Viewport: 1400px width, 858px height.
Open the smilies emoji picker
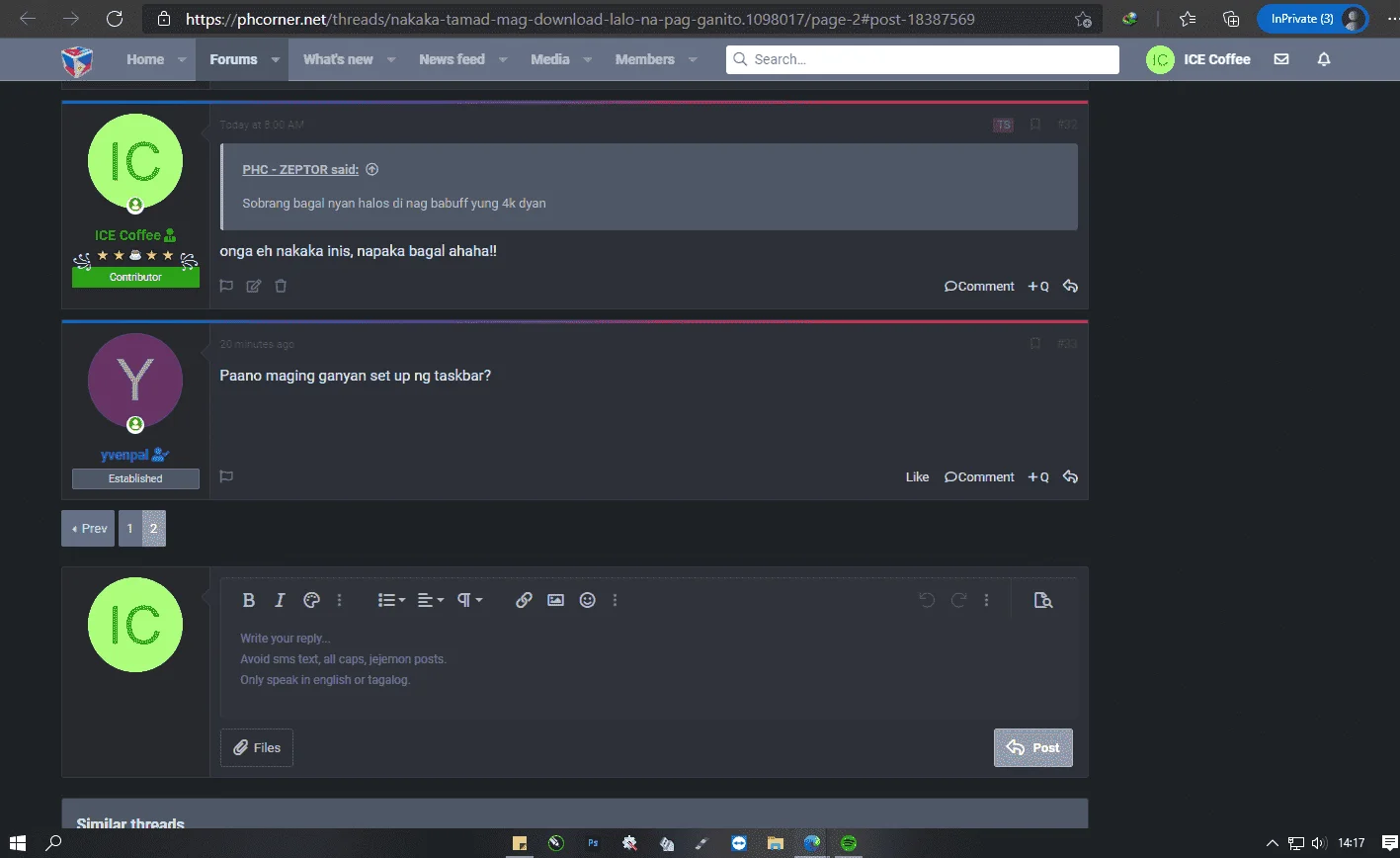587,600
